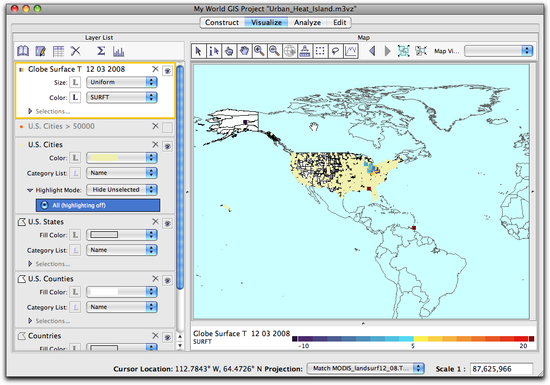The width and height of the screenshot is (550, 385).
Task: Activate the hand pan tool
Action: 244,51
